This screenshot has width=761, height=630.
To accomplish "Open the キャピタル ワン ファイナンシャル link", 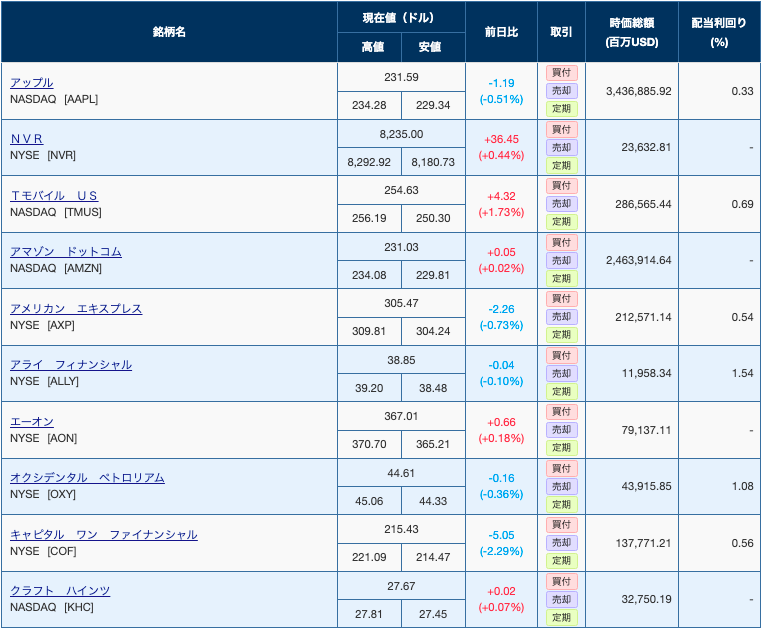I will pos(104,535).
